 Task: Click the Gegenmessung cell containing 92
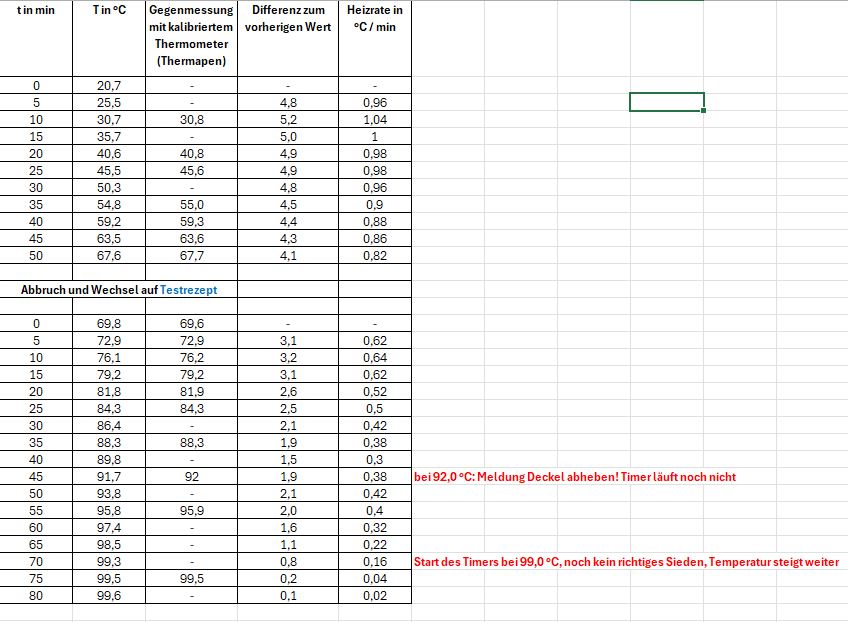click(x=191, y=477)
